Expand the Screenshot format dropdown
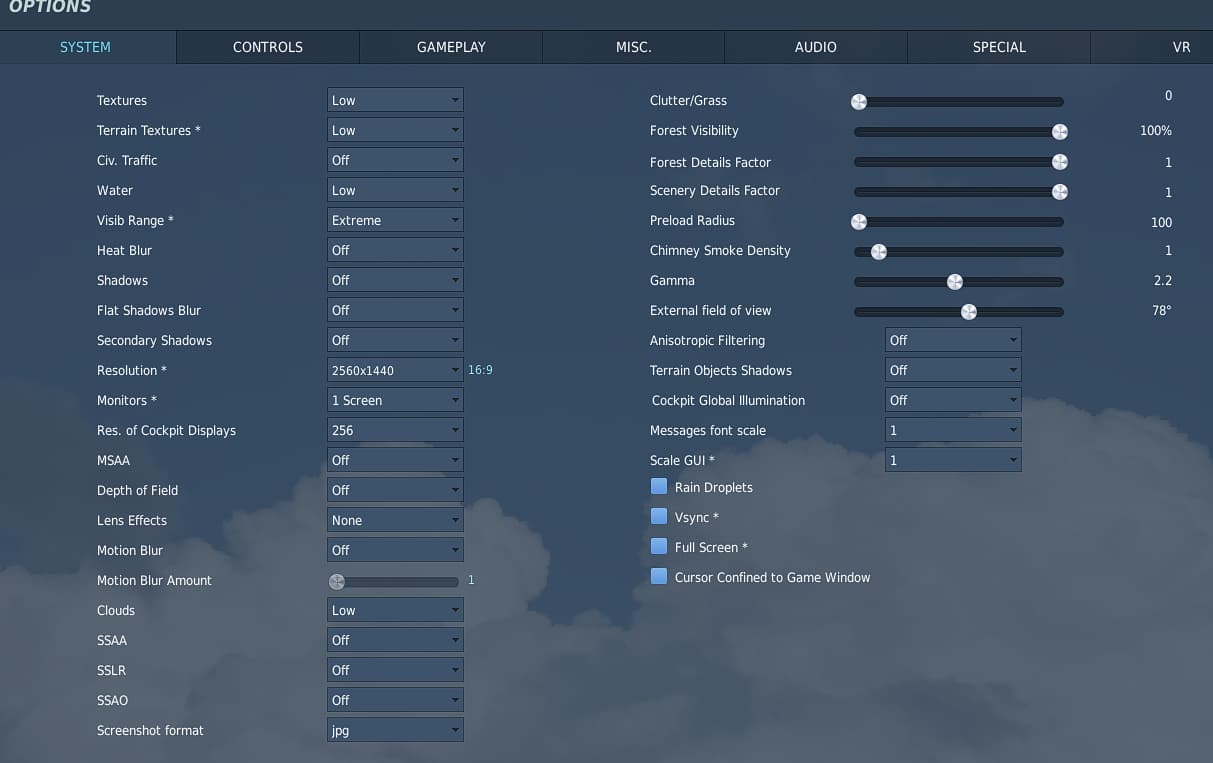The image size is (1213, 763). click(395, 730)
